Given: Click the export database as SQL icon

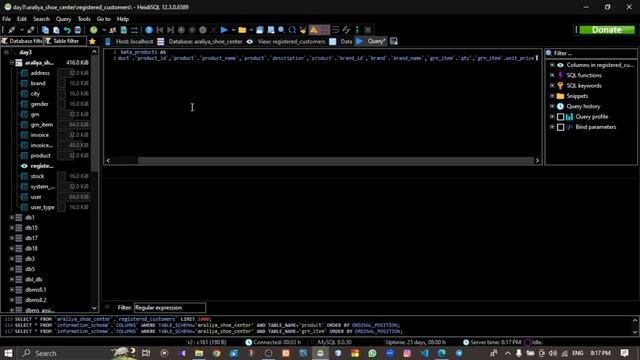Looking at the screenshot, I should [124, 30].
